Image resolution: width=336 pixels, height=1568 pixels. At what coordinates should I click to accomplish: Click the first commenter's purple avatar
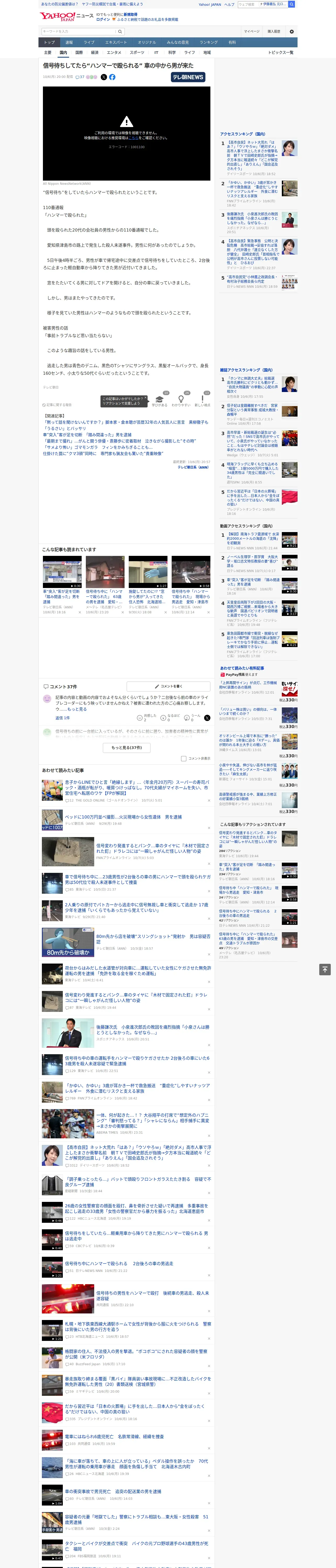point(47,699)
